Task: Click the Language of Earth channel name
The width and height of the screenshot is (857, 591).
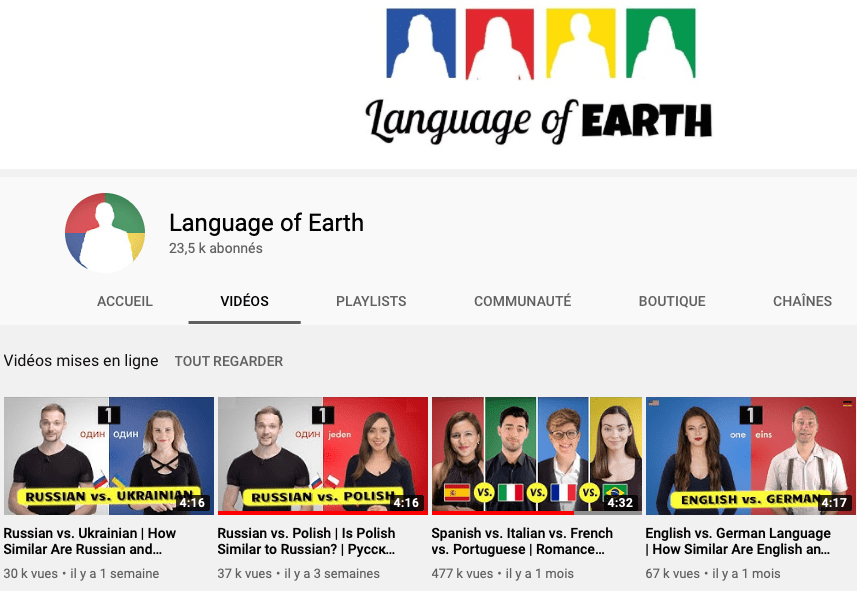Action: pyautogui.click(x=266, y=223)
